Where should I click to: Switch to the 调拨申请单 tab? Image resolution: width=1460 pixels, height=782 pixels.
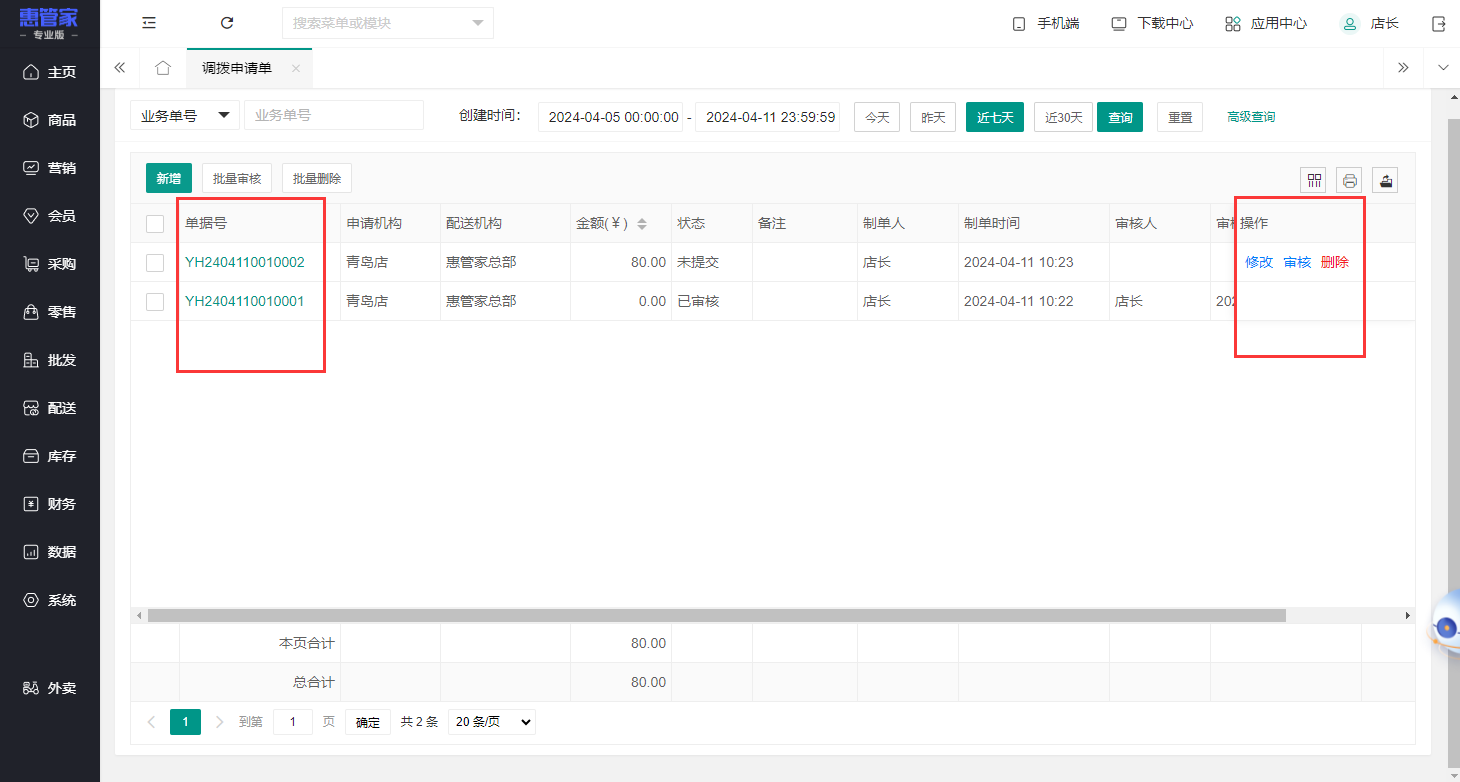(x=237, y=68)
